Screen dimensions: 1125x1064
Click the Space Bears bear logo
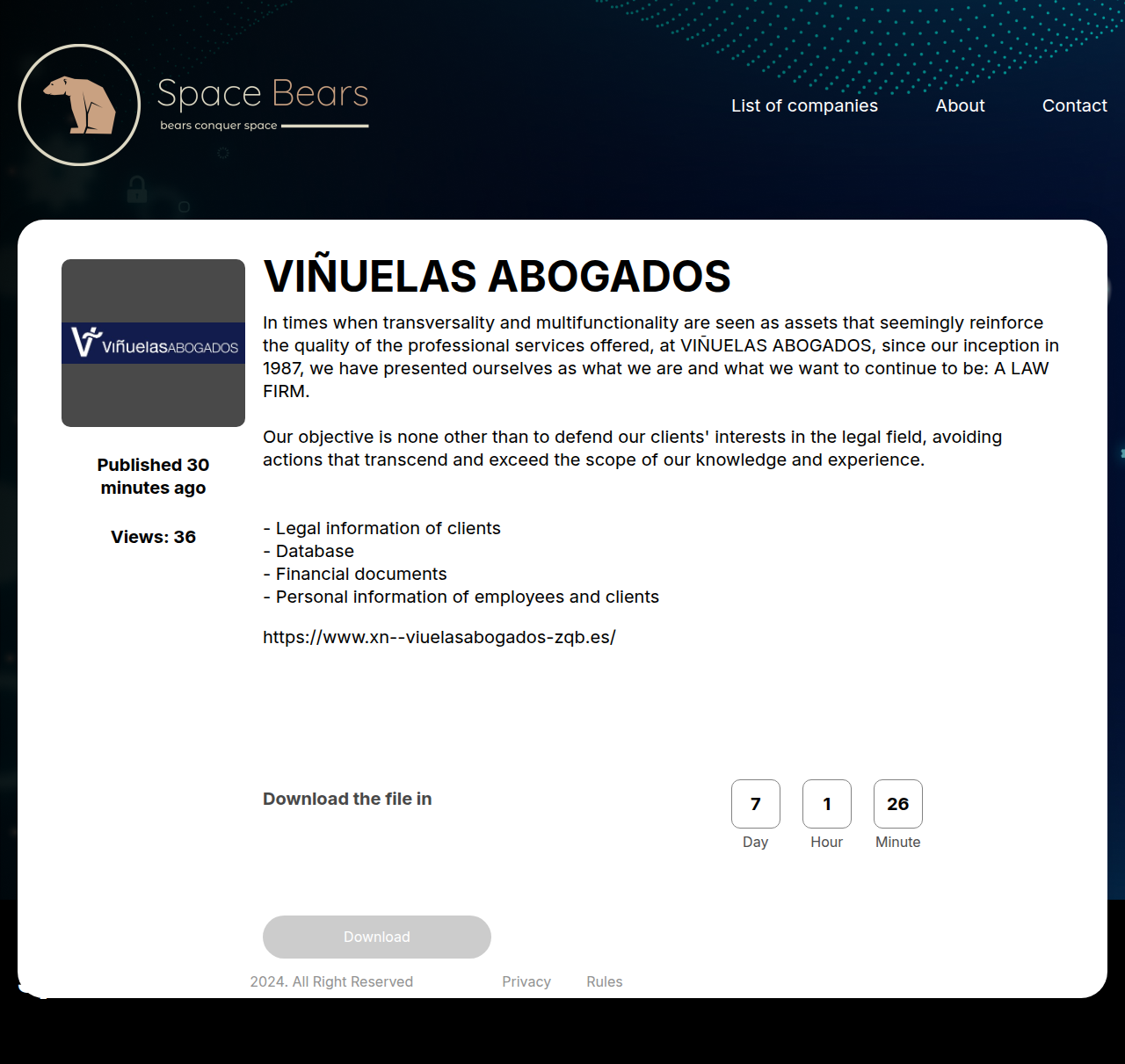79,105
